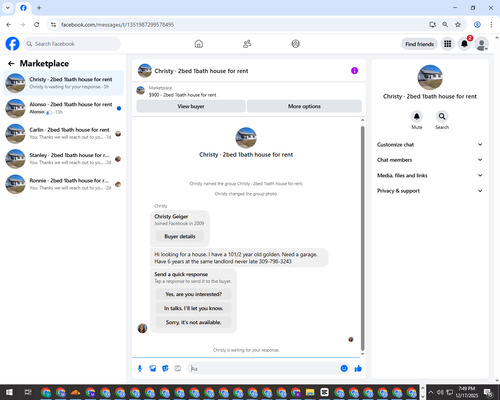Select the Facebook browser tab
This screenshot has width=500, height=400.
(23, 8)
